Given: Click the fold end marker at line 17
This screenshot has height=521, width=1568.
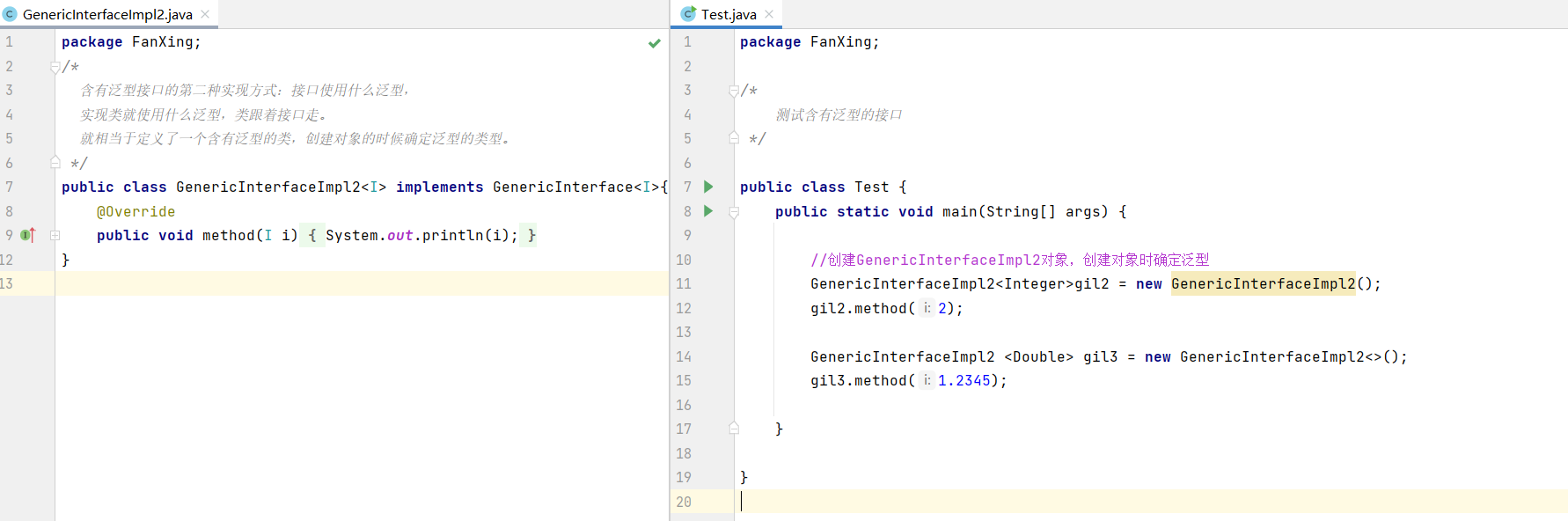Looking at the screenshot, I should [734, 429].
